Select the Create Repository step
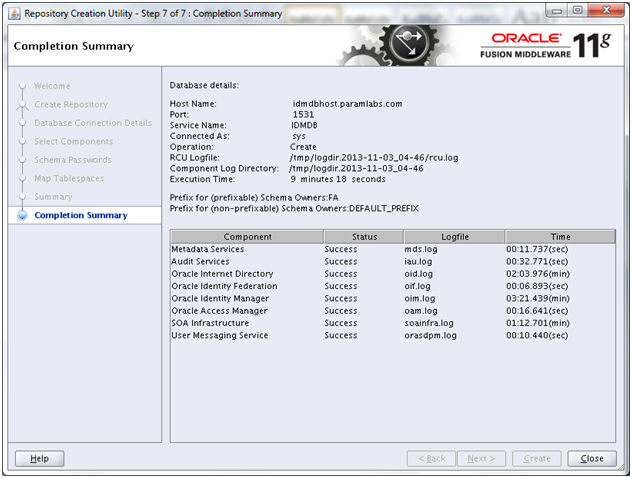This screenshot has height=478, width=632. point(71,105)
